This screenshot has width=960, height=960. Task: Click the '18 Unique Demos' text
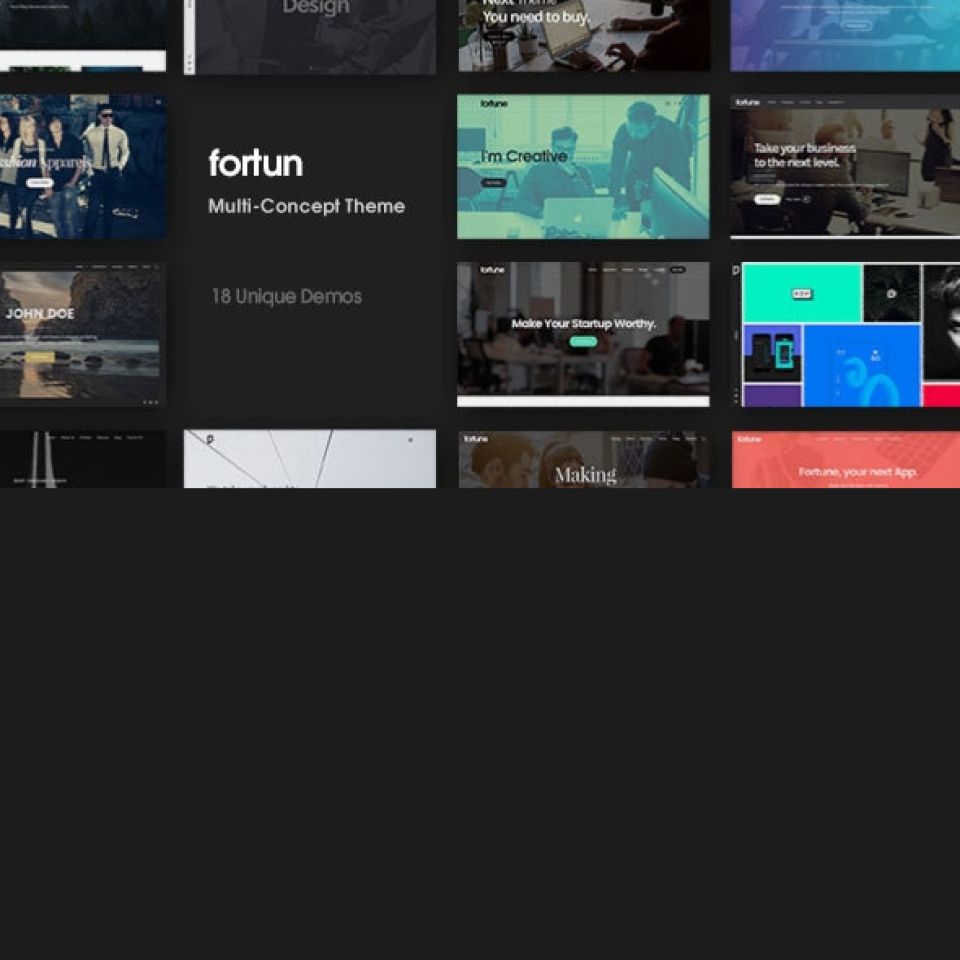tap(286, 297)
